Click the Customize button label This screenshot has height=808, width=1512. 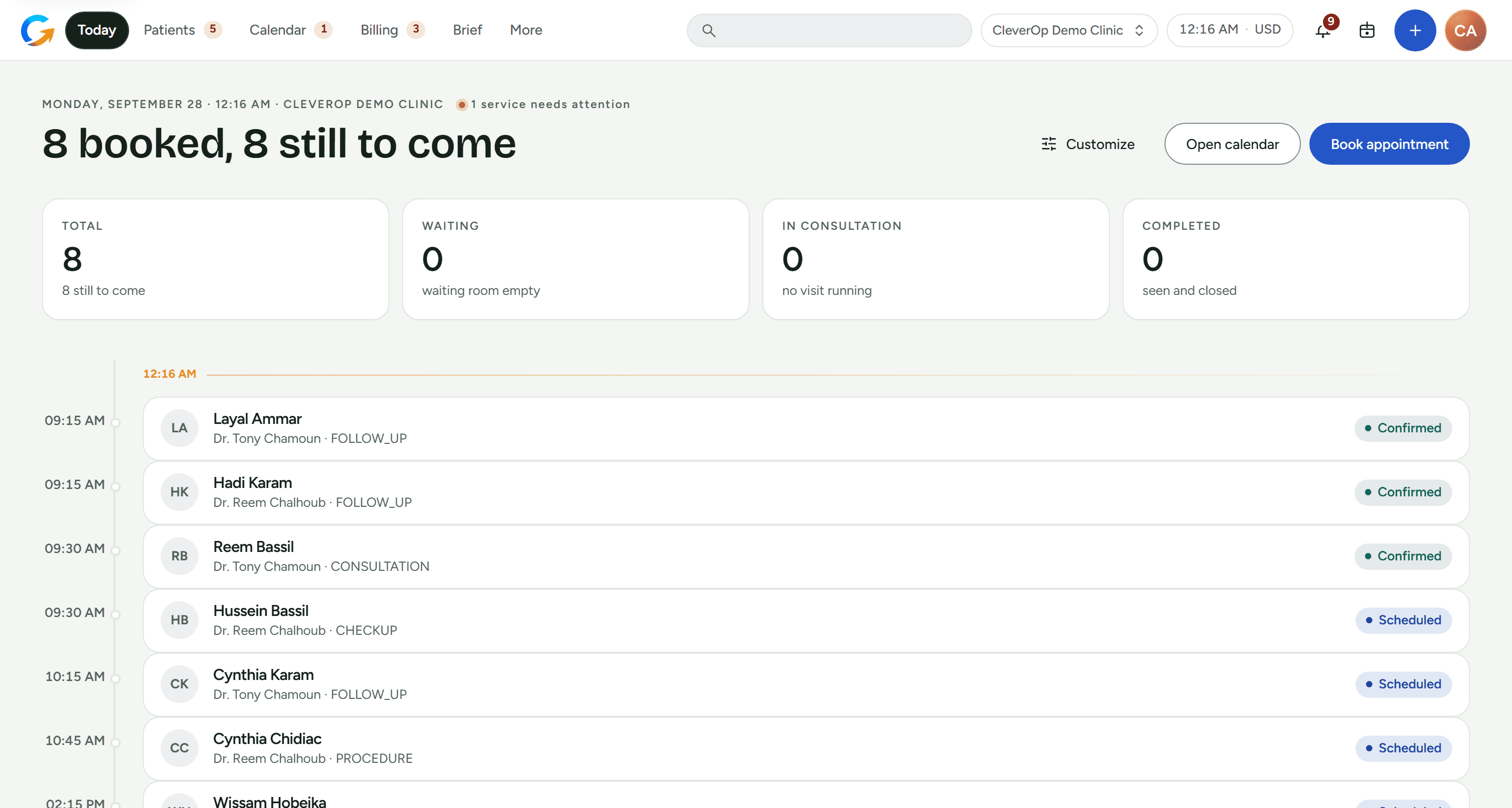pos(1100,144)
